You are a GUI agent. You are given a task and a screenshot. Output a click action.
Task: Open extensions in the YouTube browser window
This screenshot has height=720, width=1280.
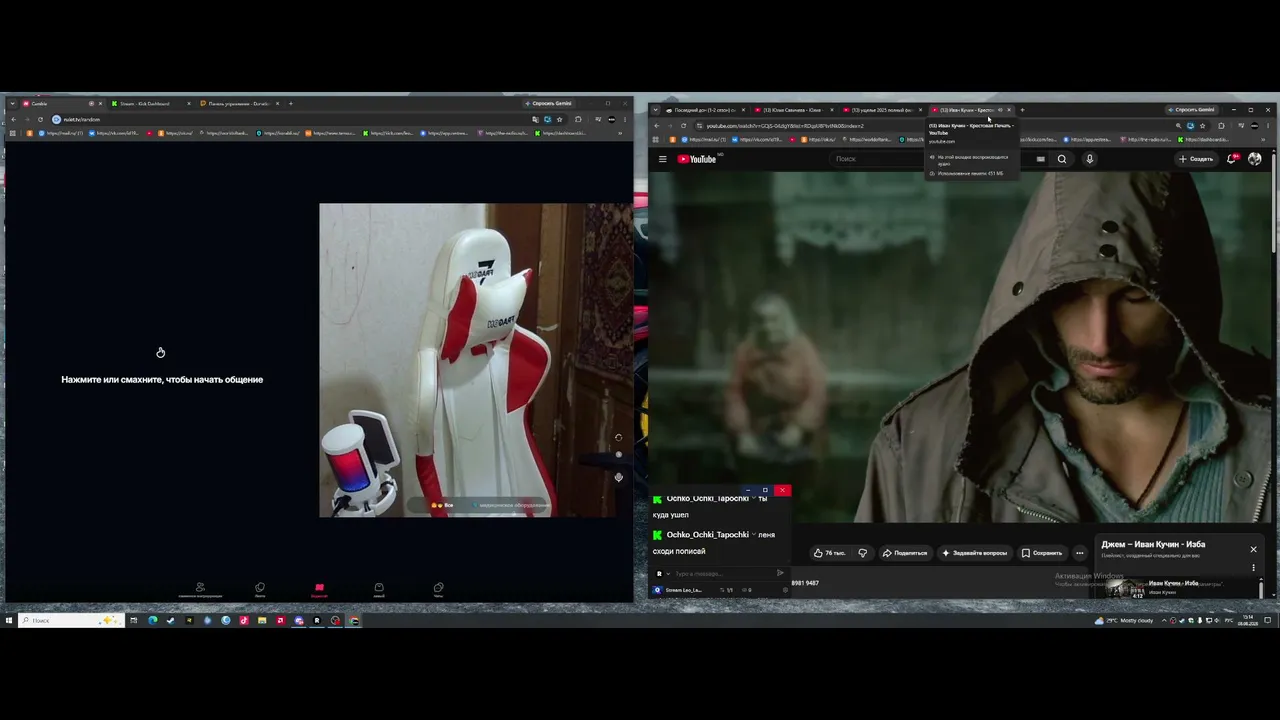(1221, 126)
